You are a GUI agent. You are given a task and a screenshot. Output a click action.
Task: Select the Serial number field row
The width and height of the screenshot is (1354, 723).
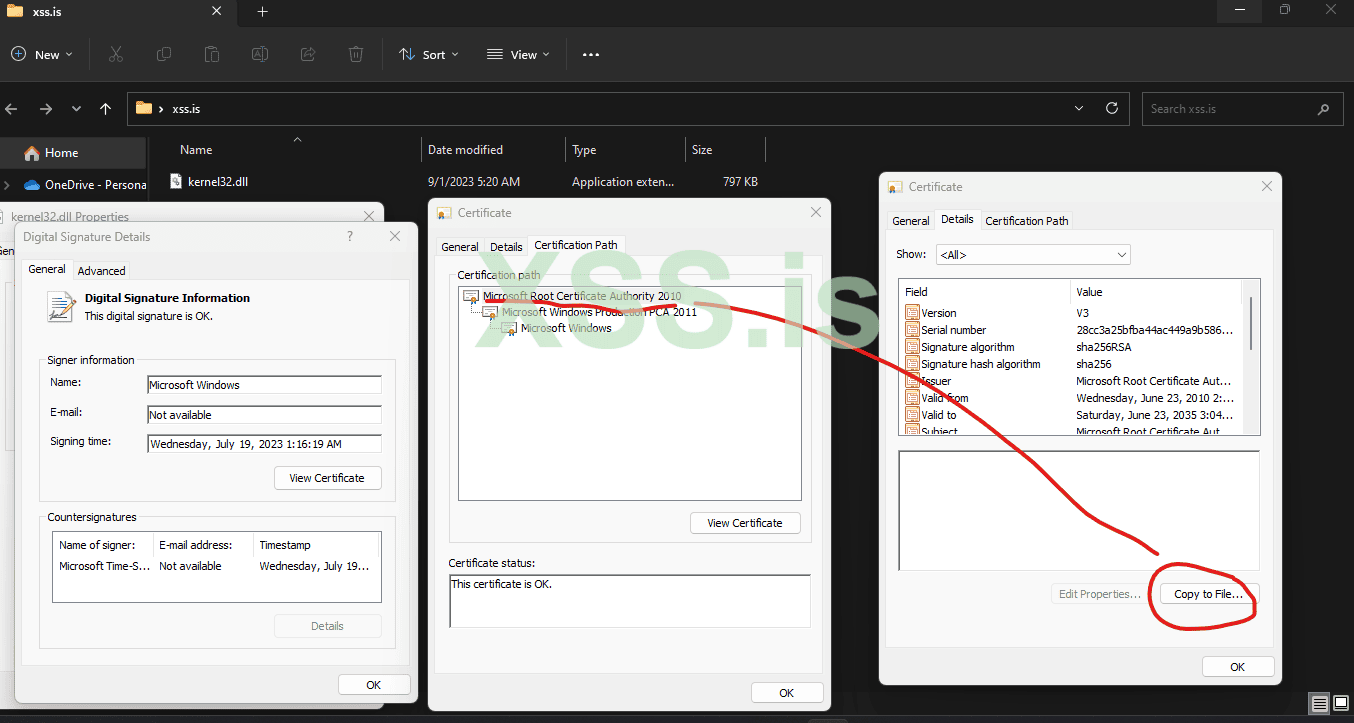tap(1070, 330)
